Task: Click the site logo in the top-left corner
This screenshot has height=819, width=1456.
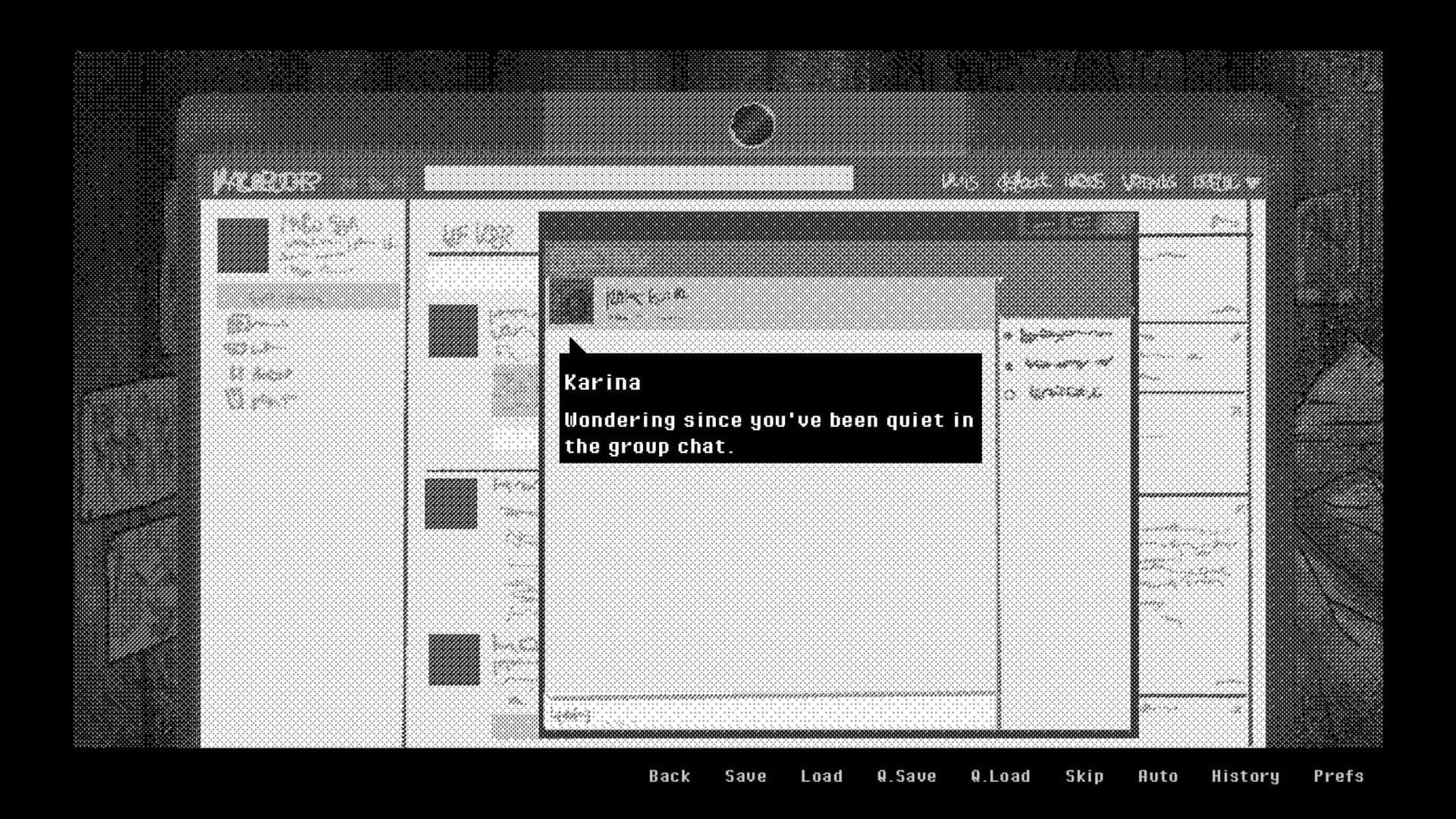Action: pyautogui.click(x=265, y=180)
